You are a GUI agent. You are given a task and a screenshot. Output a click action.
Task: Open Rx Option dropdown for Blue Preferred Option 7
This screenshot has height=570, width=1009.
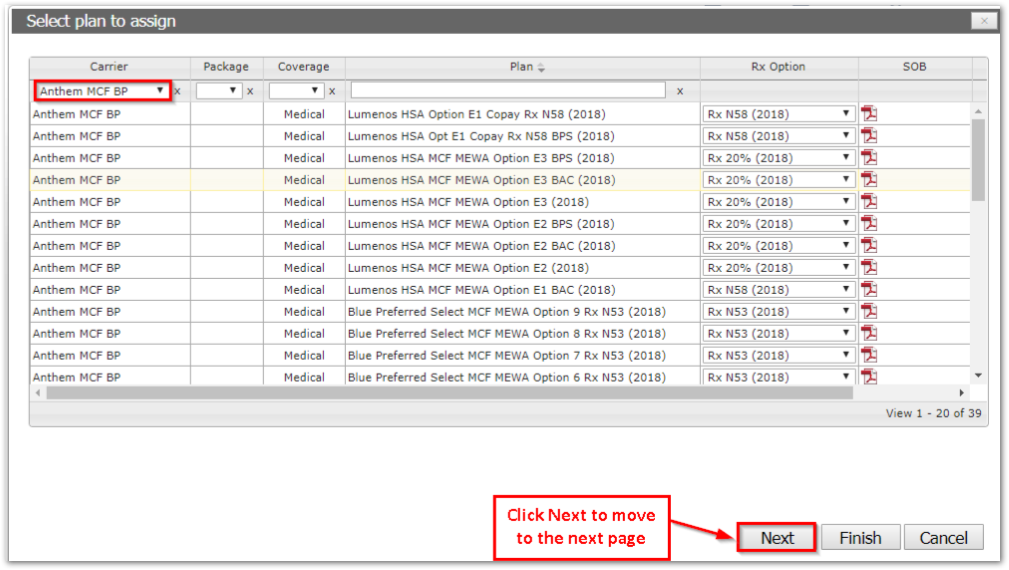click(x=779, y=355)
